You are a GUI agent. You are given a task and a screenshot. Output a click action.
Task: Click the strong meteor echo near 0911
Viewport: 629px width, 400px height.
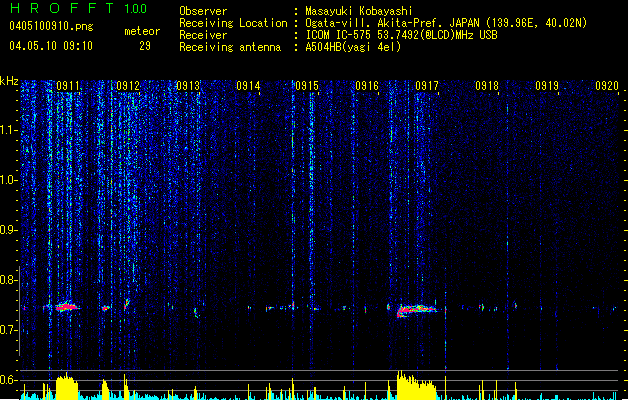coord(67,307)
